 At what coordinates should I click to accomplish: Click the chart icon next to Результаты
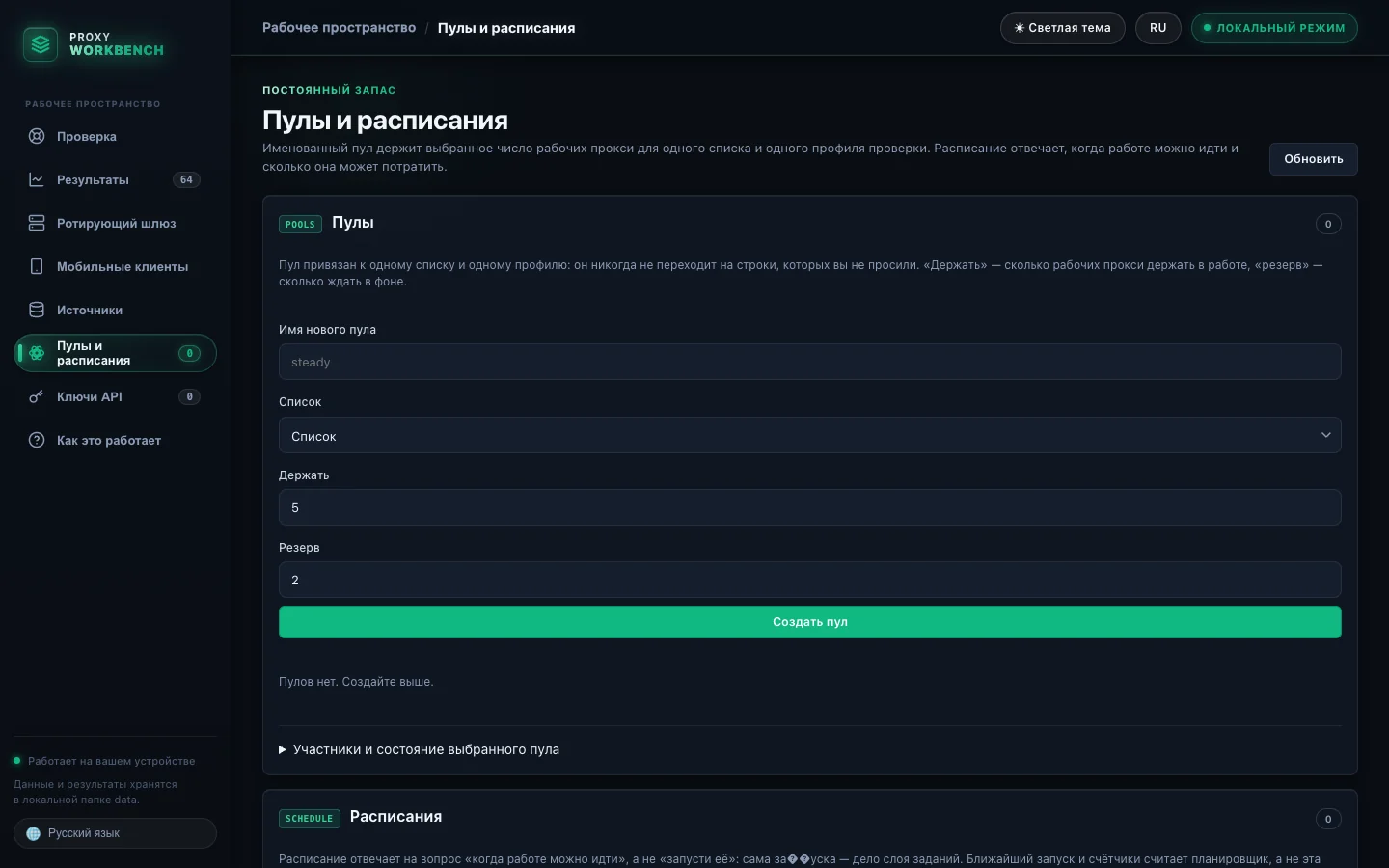(37, 179)
